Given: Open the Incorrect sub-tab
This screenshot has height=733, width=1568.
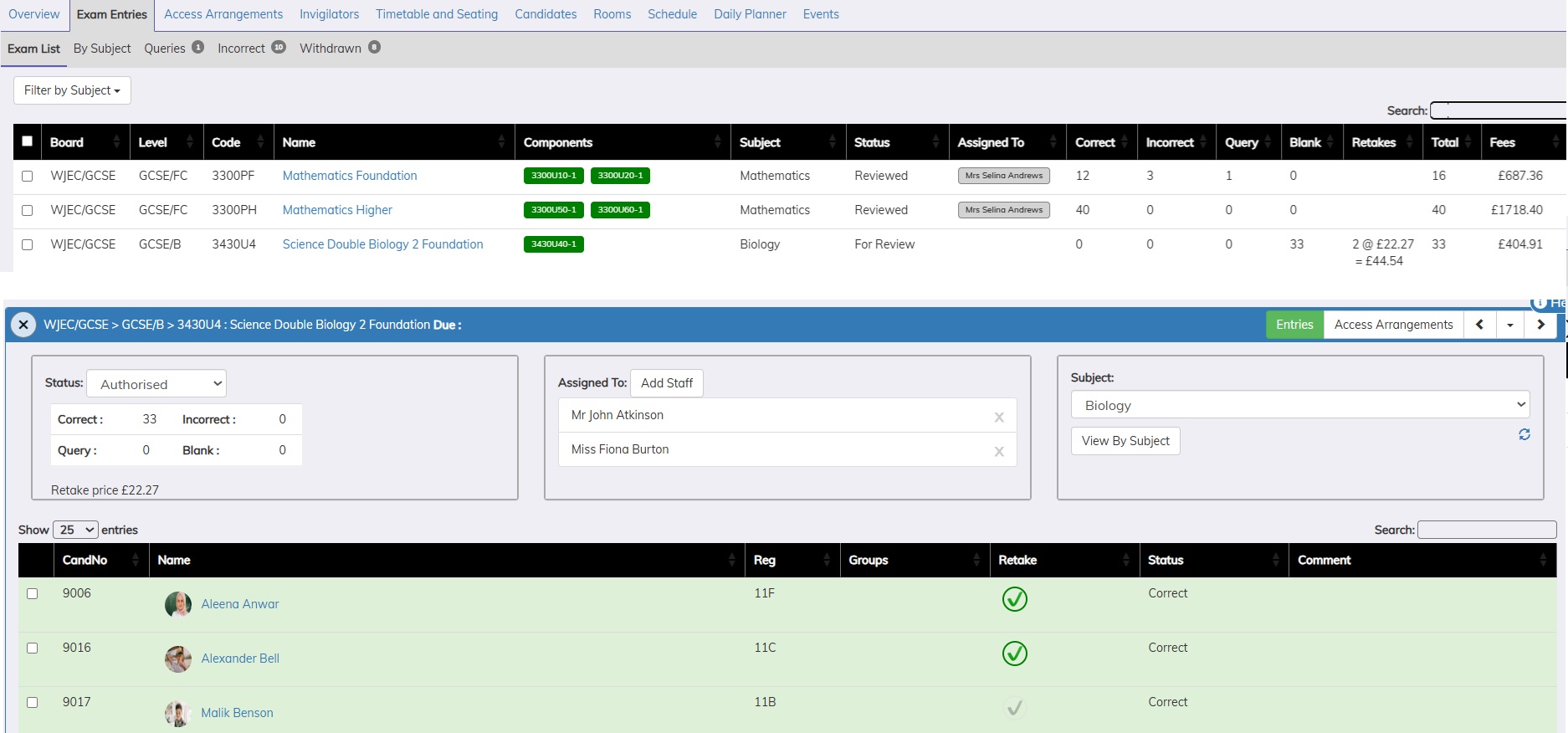Looking at the screenshot, I should coord(241,49).
